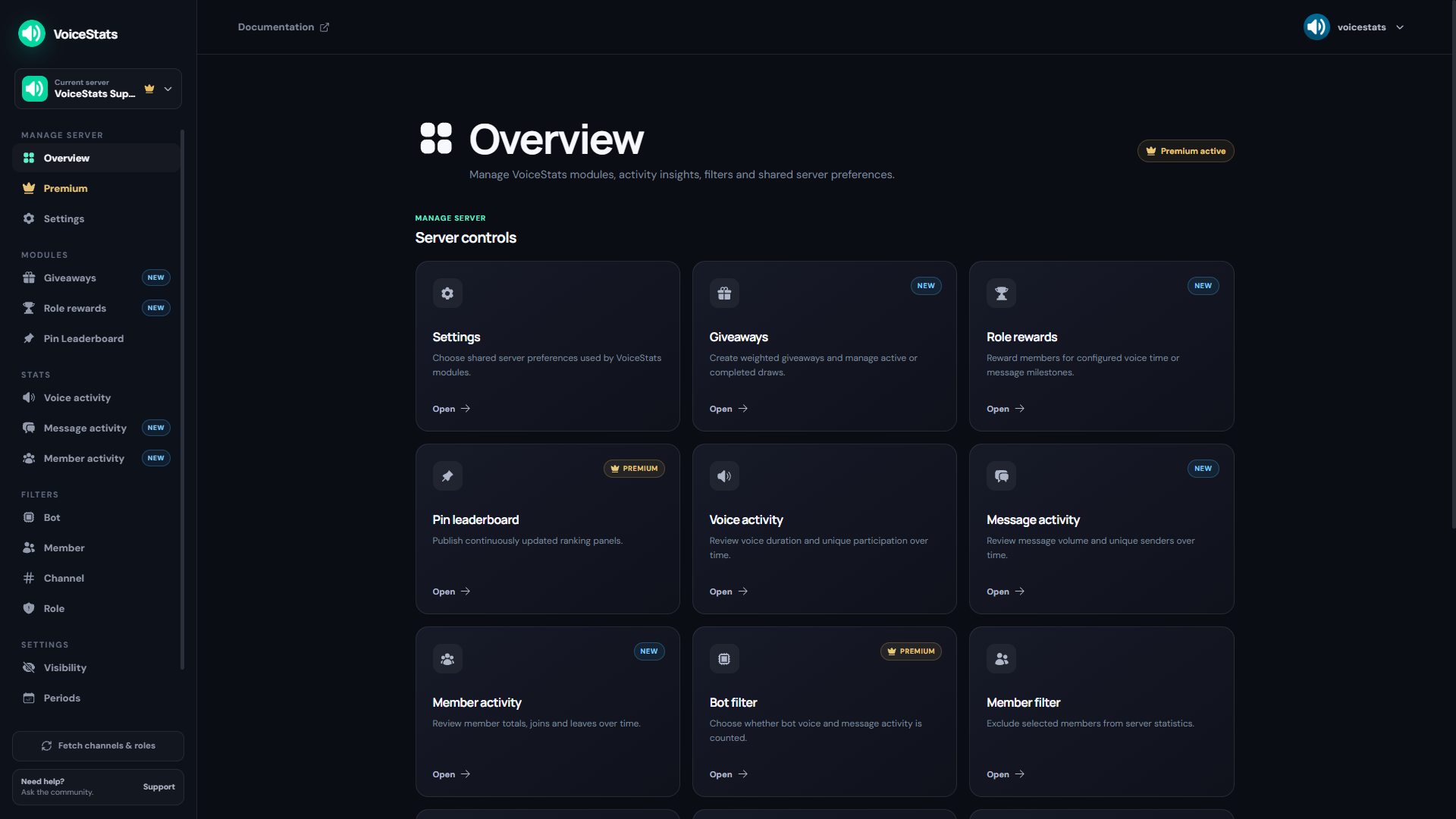Click the Support button
Image resolution: width=1456 pixels, height=819 pixels.
[x=158, y=787]
